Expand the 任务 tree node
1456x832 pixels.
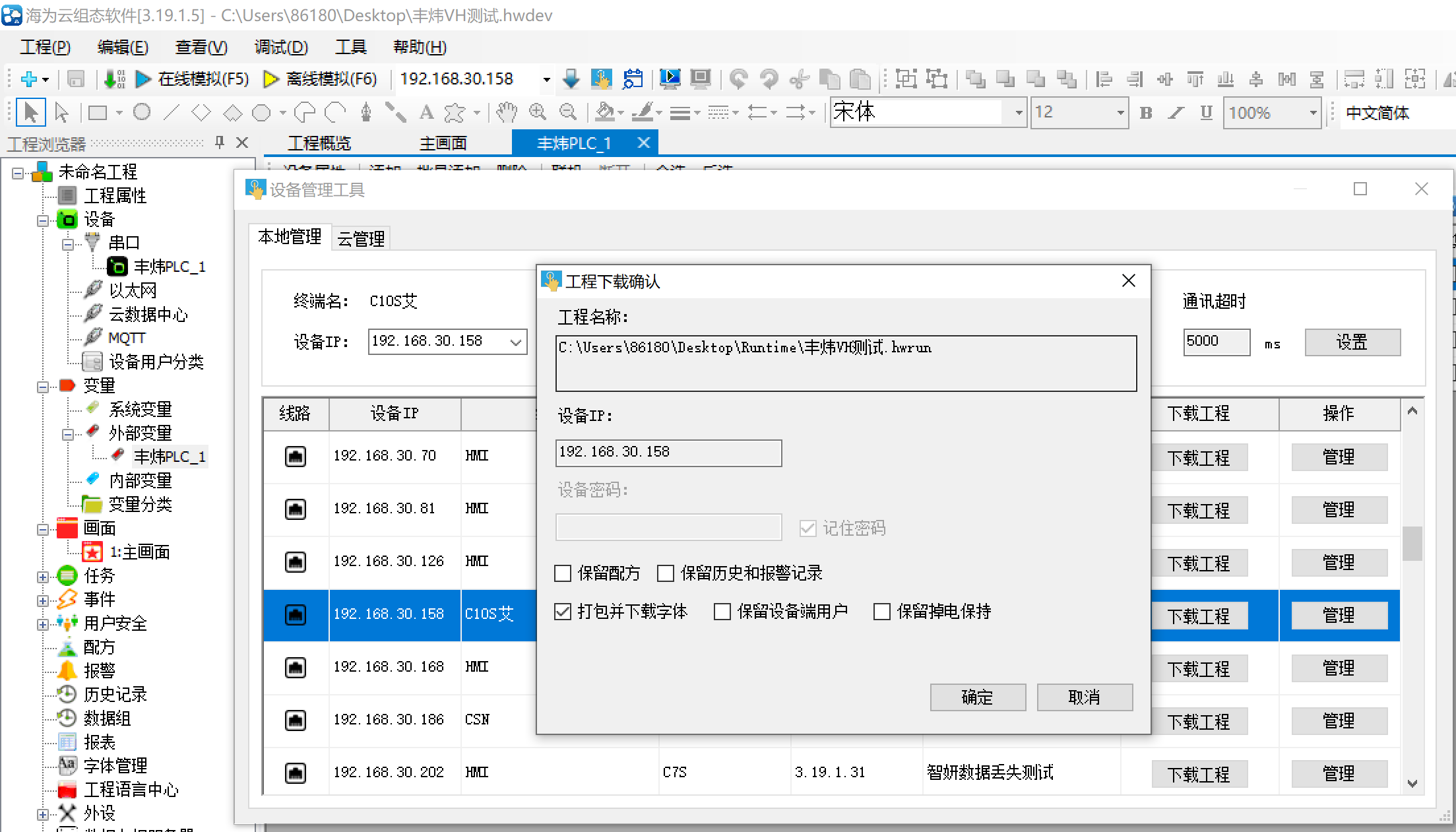[x=43, y=577]
